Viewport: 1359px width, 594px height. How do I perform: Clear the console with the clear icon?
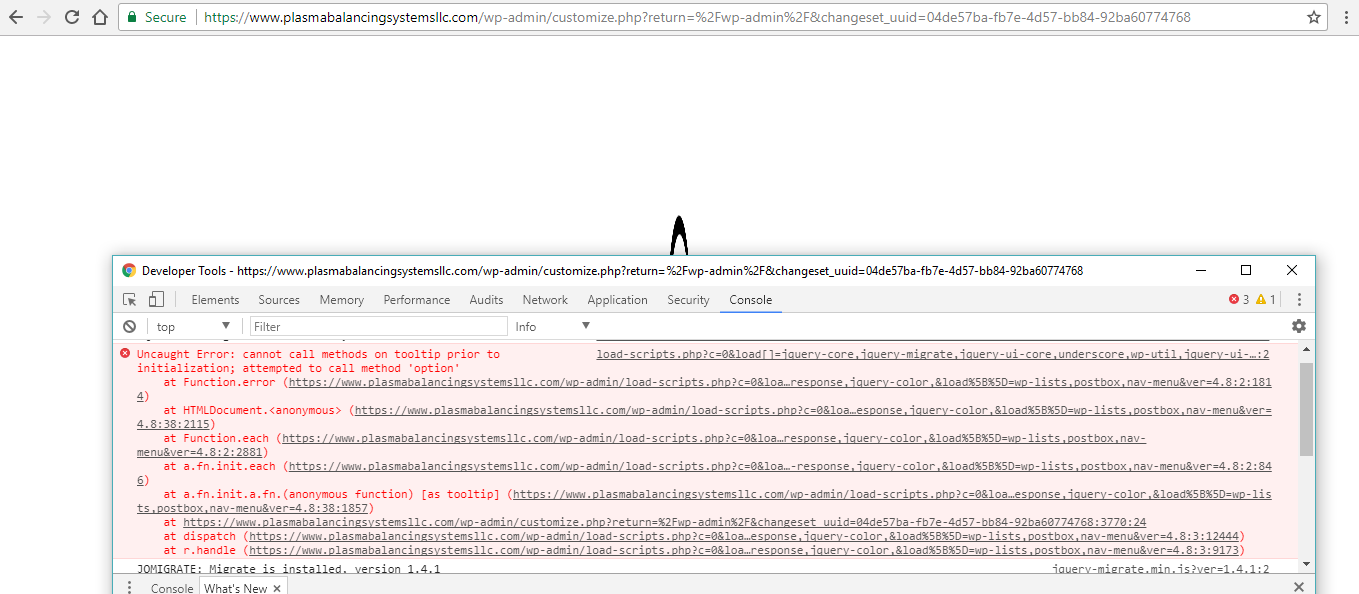coord(129,327)
